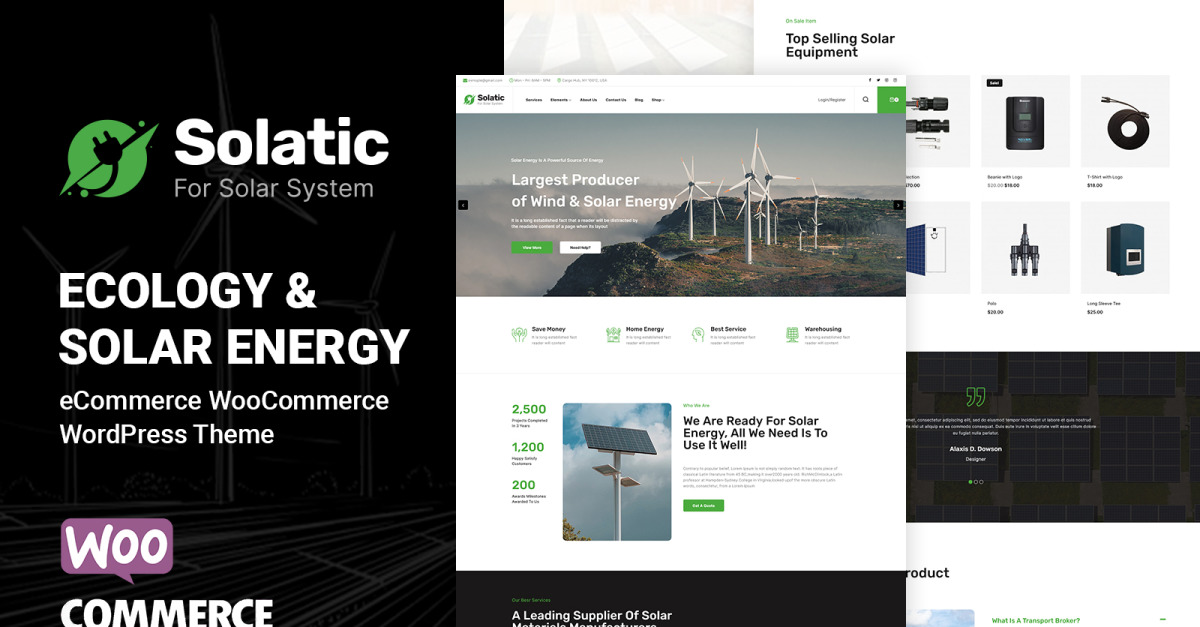The height and width of the screenshot is (627, 1200).
Task: Click the green View More button
Action: coord(532,247)
